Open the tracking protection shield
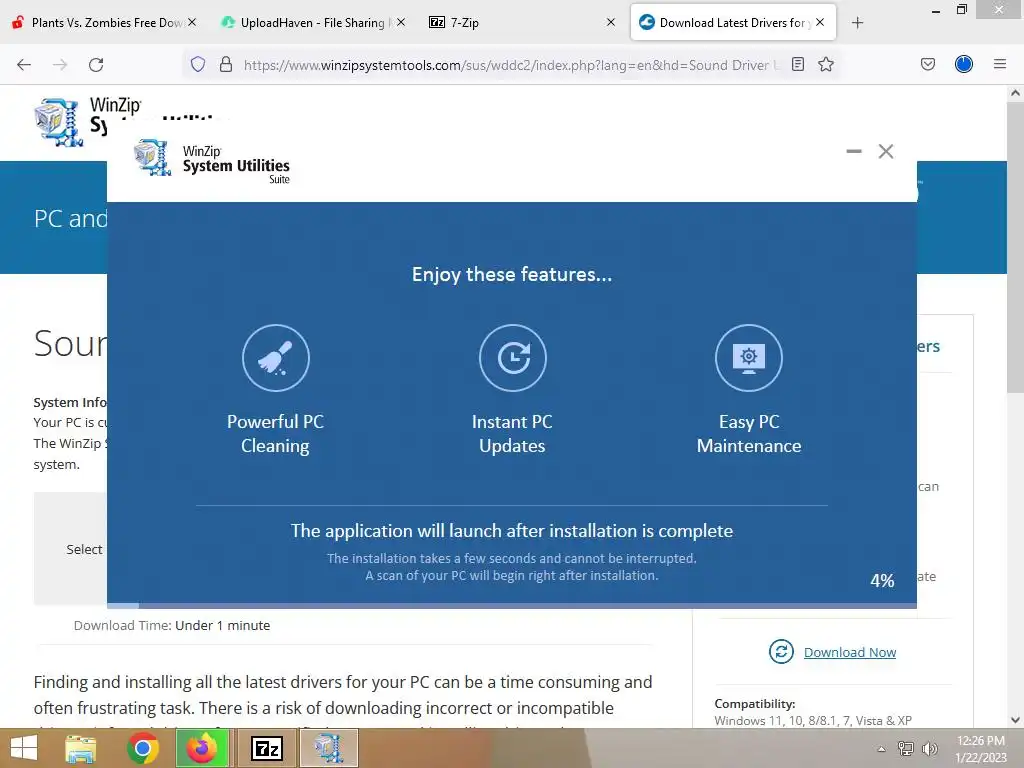The width and height of the screenshot is (1024, 768). pos(198,64)
